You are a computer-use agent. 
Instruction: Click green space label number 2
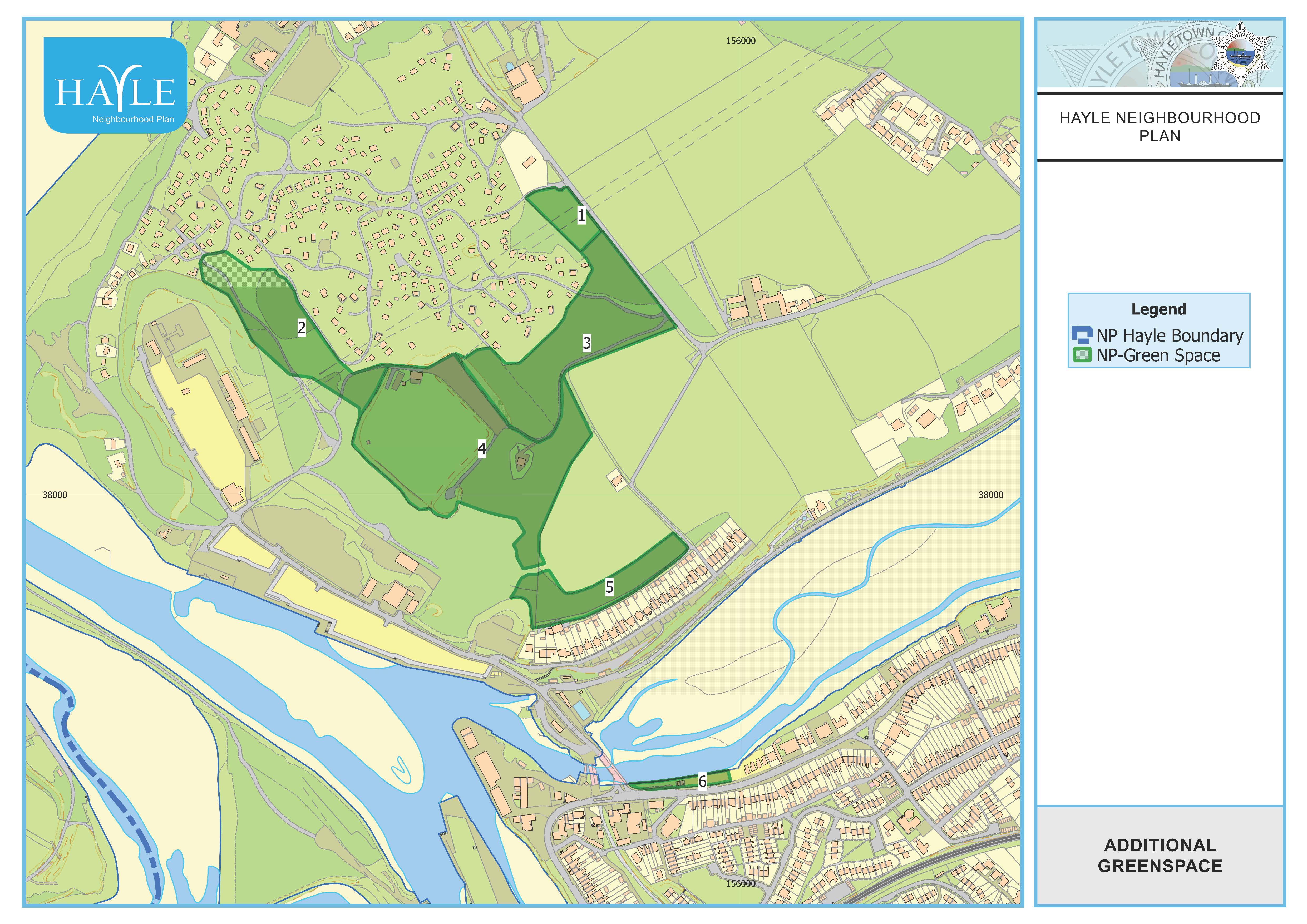(302, 327)
